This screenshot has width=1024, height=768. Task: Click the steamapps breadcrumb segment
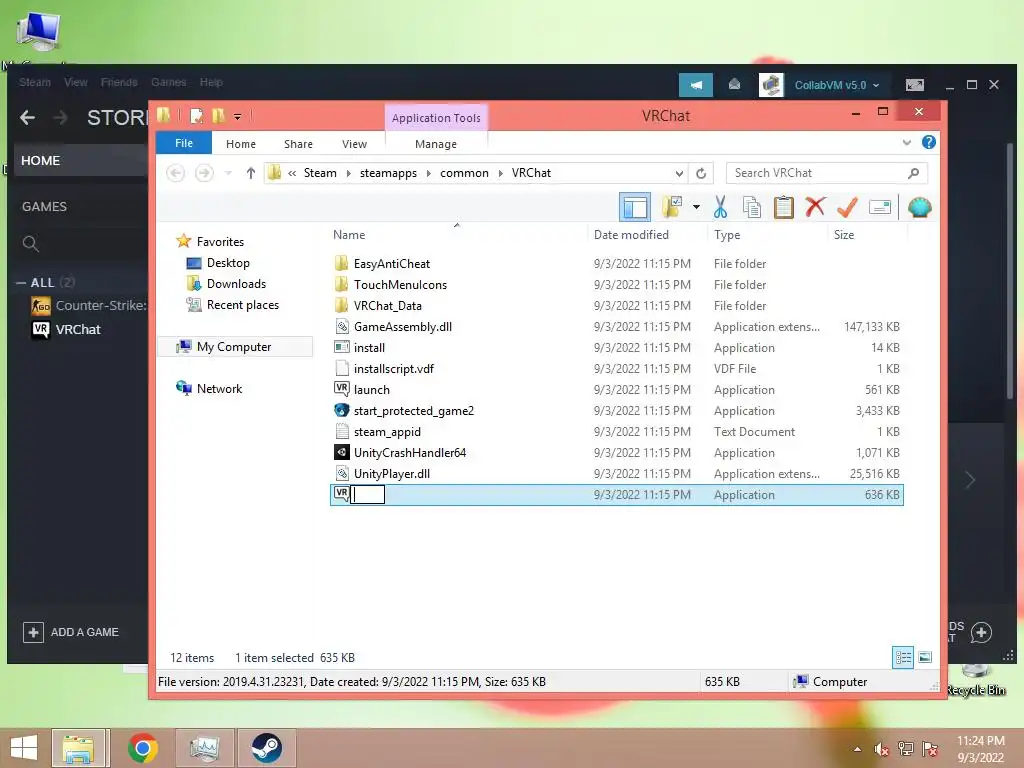(388, 173)
